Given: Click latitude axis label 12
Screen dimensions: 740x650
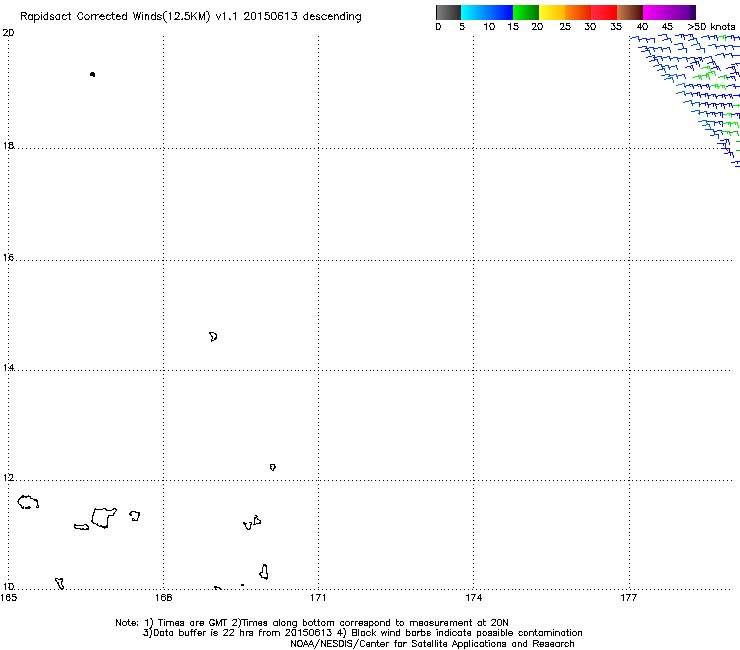Looking at the screenshot, I should coord(8,478).
